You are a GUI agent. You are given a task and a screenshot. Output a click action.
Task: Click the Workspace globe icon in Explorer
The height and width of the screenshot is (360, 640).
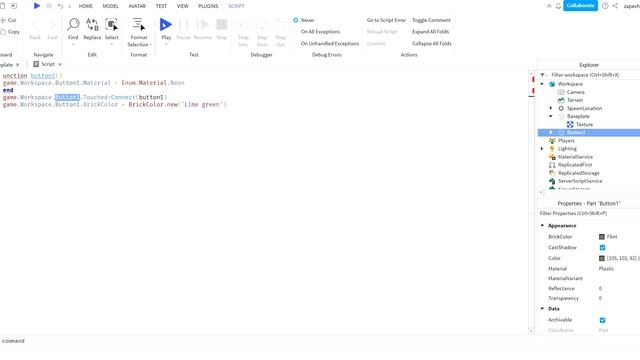(552, 84)
